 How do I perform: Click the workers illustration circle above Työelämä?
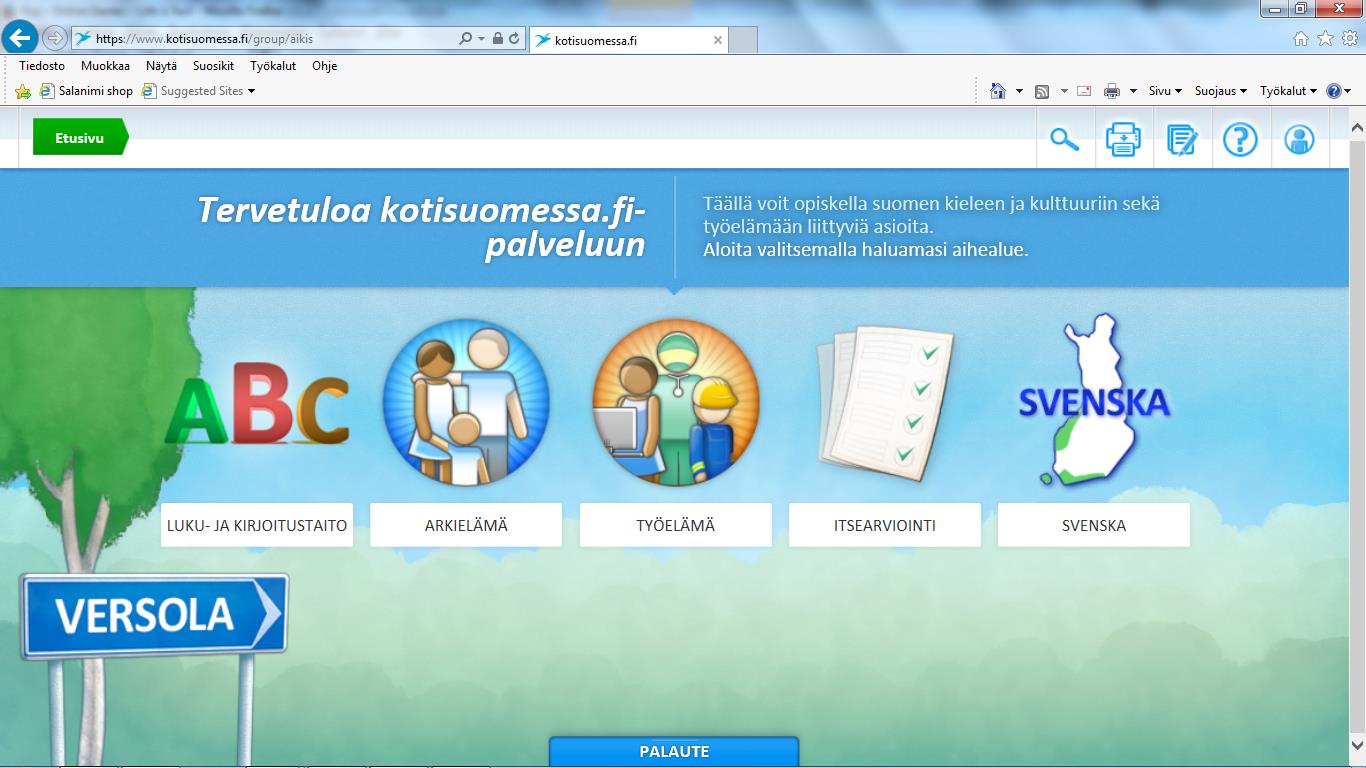click(676, 402)
